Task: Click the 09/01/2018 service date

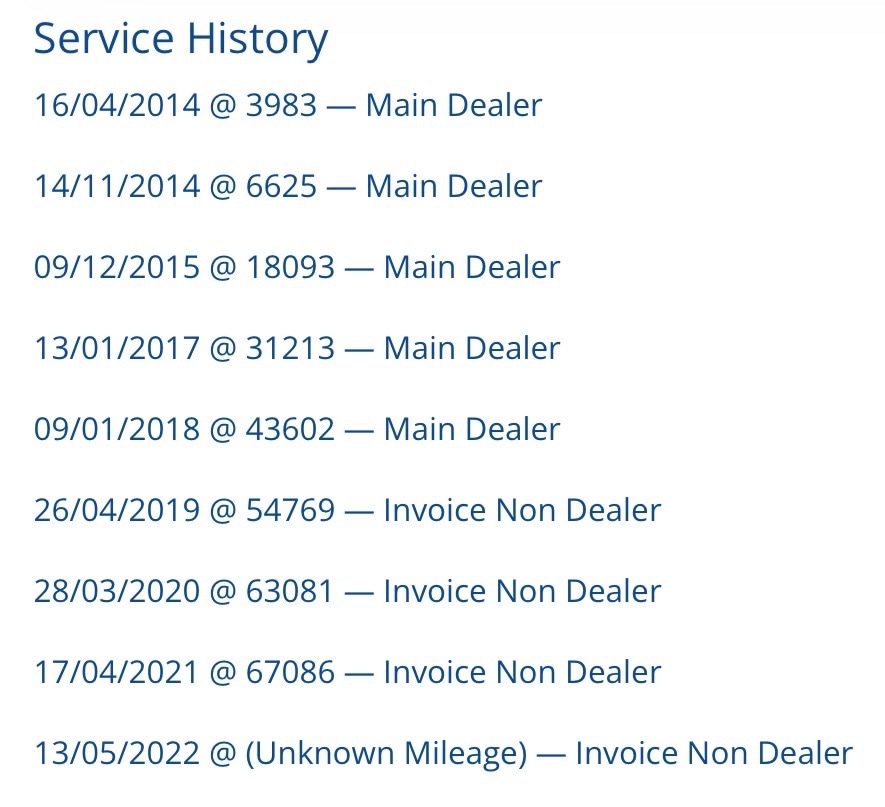Action: (x=117, y=429)
